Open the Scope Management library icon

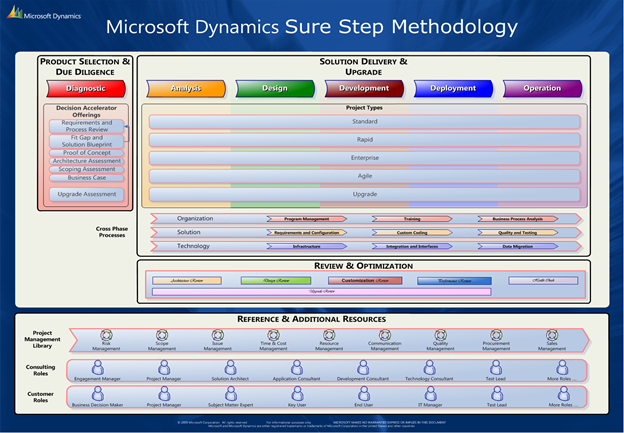(x=162, y=335)
